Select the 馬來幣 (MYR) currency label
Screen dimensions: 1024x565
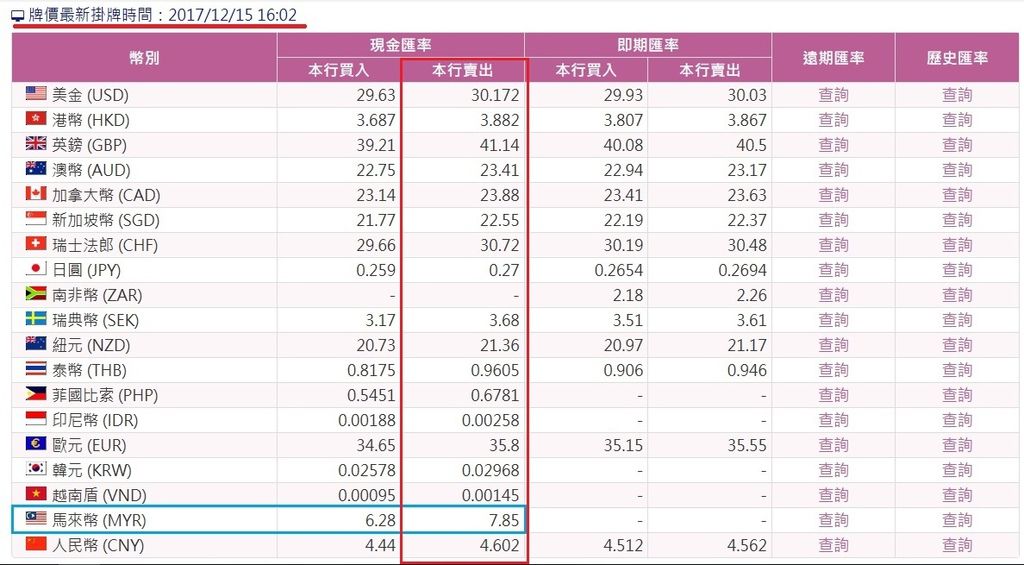point(99,520)
